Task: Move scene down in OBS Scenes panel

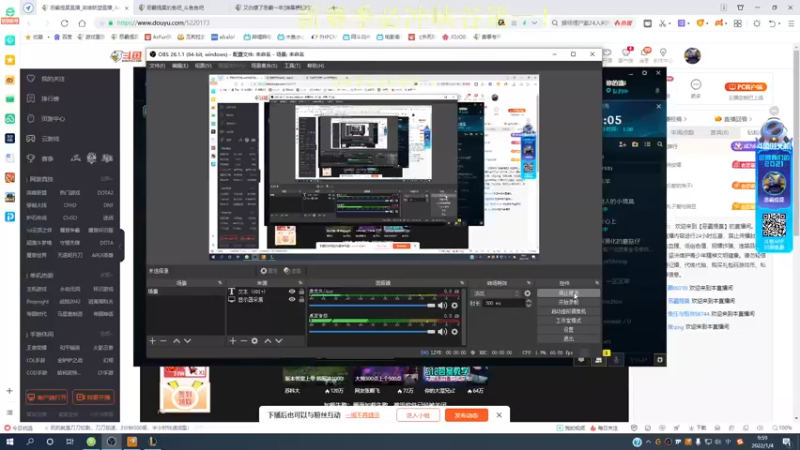Action: point(188,340)
